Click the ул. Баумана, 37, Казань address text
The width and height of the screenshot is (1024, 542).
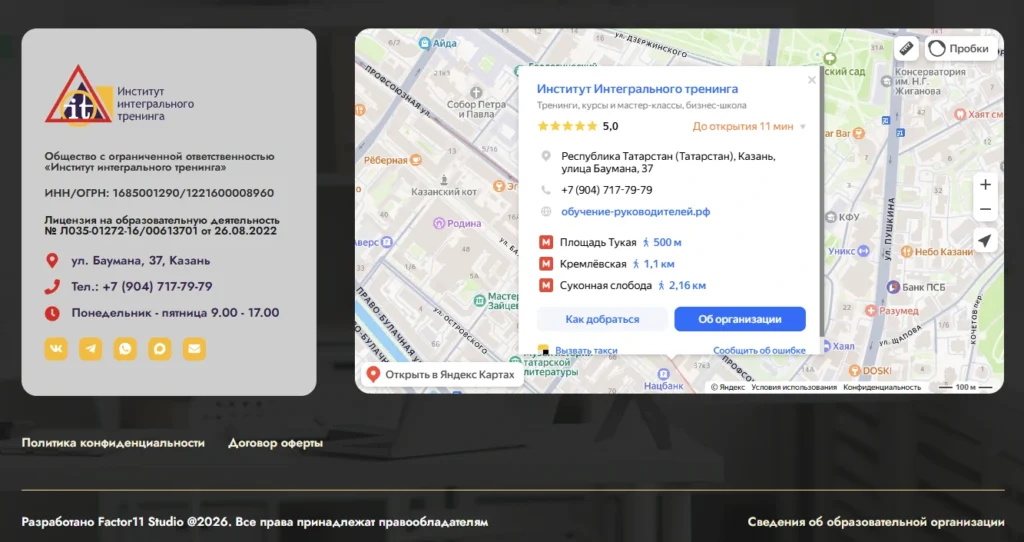140,261
